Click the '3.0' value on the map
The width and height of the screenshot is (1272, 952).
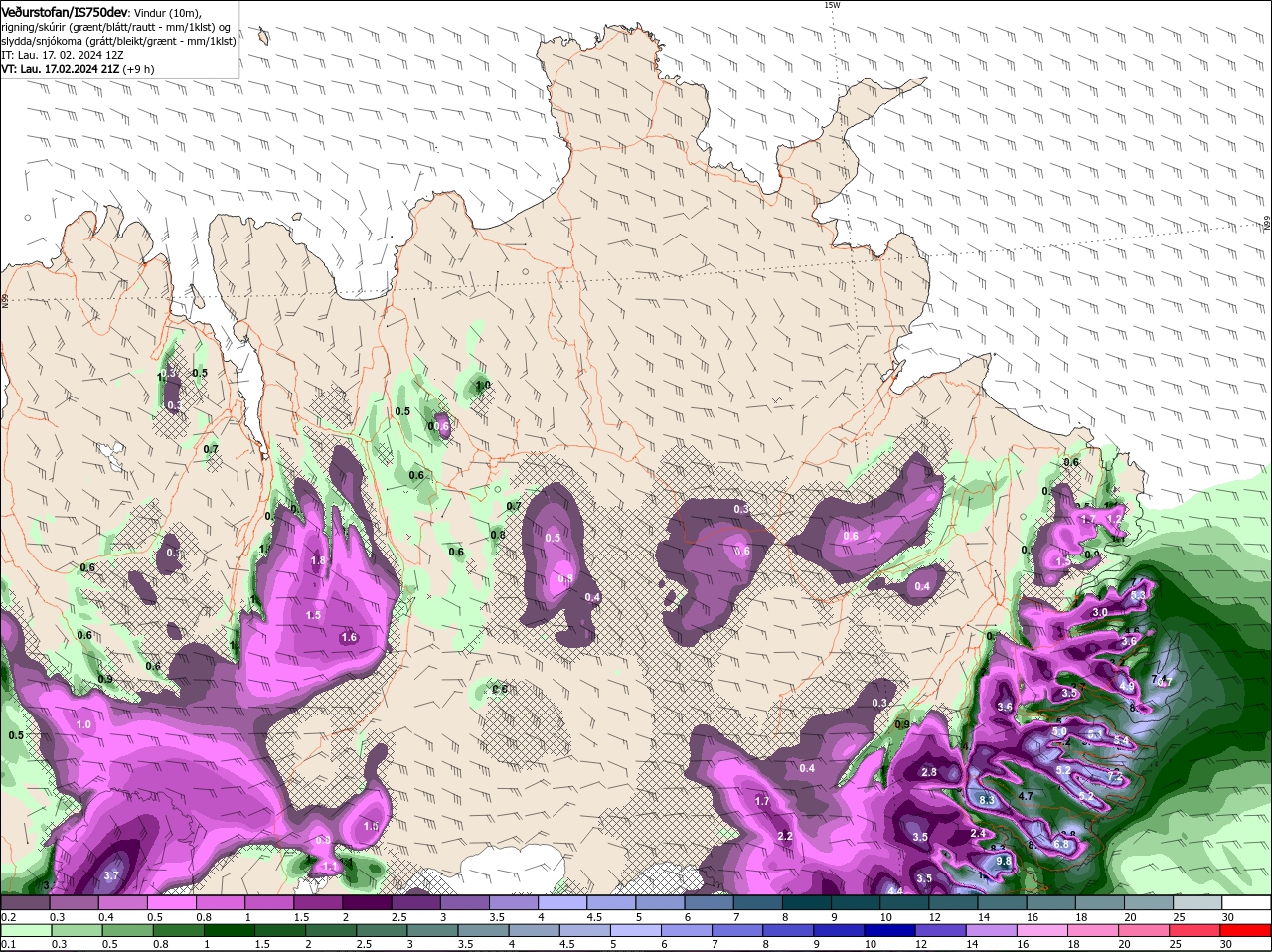point(1100,613)
